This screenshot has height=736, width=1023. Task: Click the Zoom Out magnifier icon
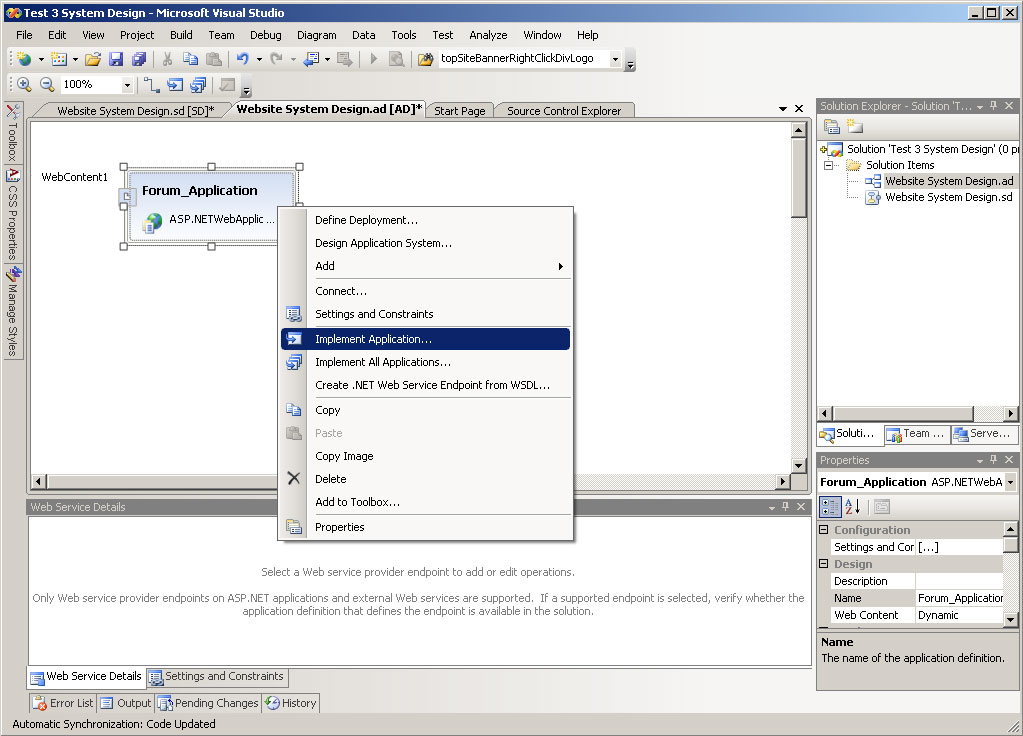47,84
